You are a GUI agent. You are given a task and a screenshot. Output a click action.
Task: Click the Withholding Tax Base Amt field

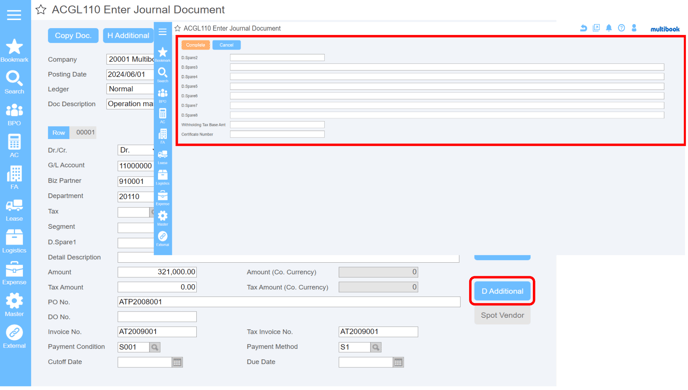277,125
